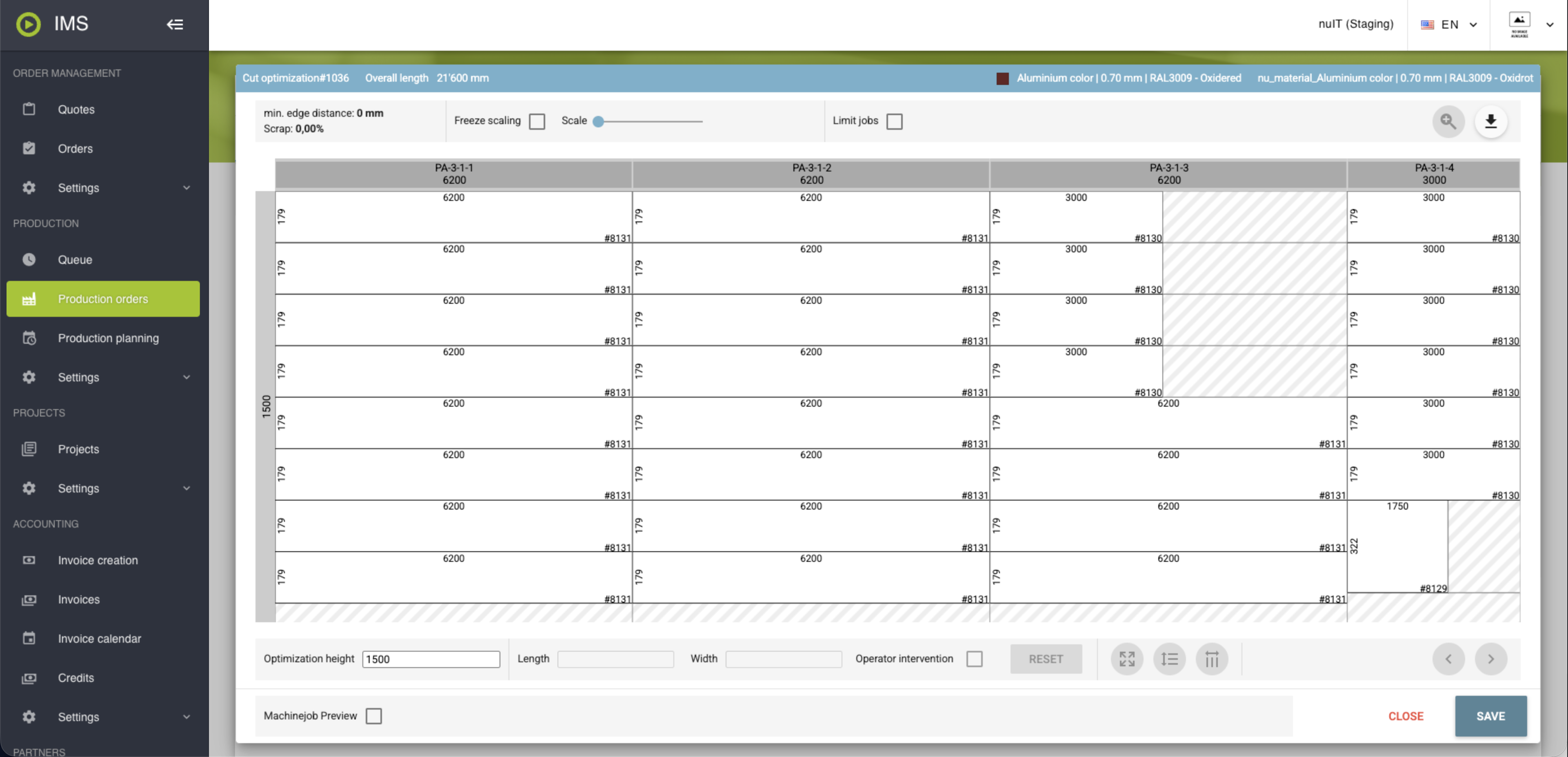The height and width of the screenshot is (757, 1568).
Task: Click the RESET button
Action: [1046, 659]
